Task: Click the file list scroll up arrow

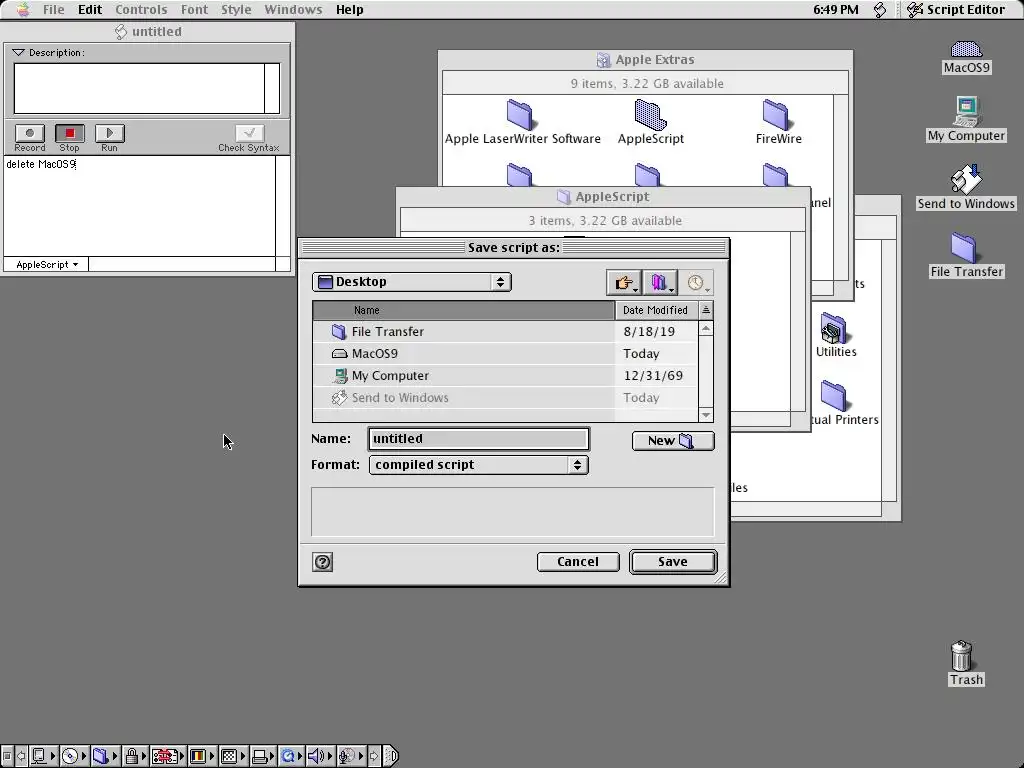Action: coord(705,328)
